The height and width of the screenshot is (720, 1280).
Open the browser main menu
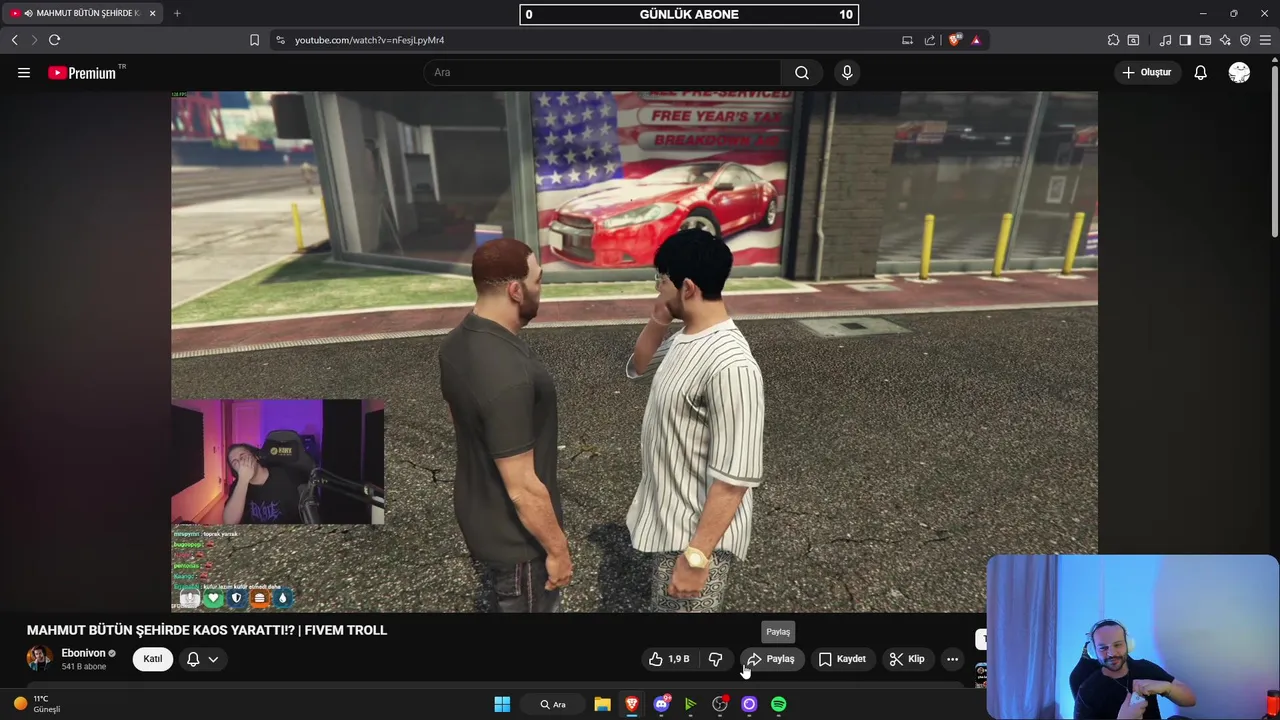point(1265,40)
